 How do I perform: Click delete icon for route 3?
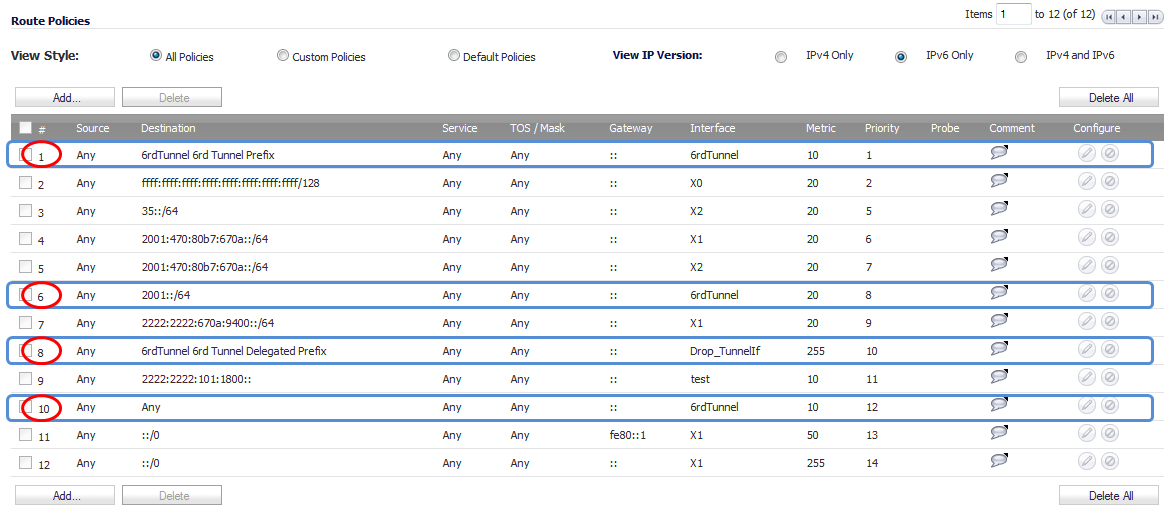click(x=1110, y=210)
